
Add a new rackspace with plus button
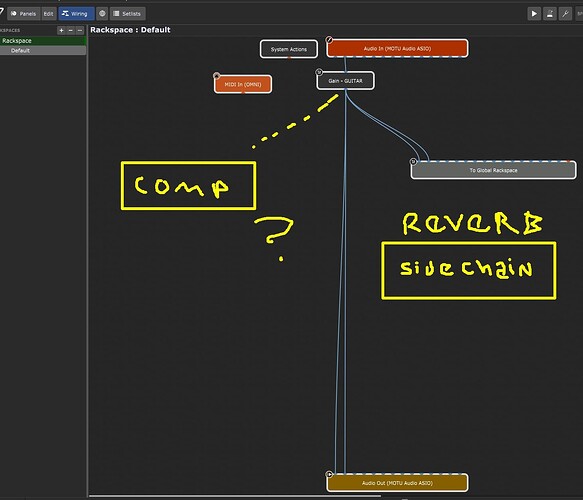click(x=61, y=30)
